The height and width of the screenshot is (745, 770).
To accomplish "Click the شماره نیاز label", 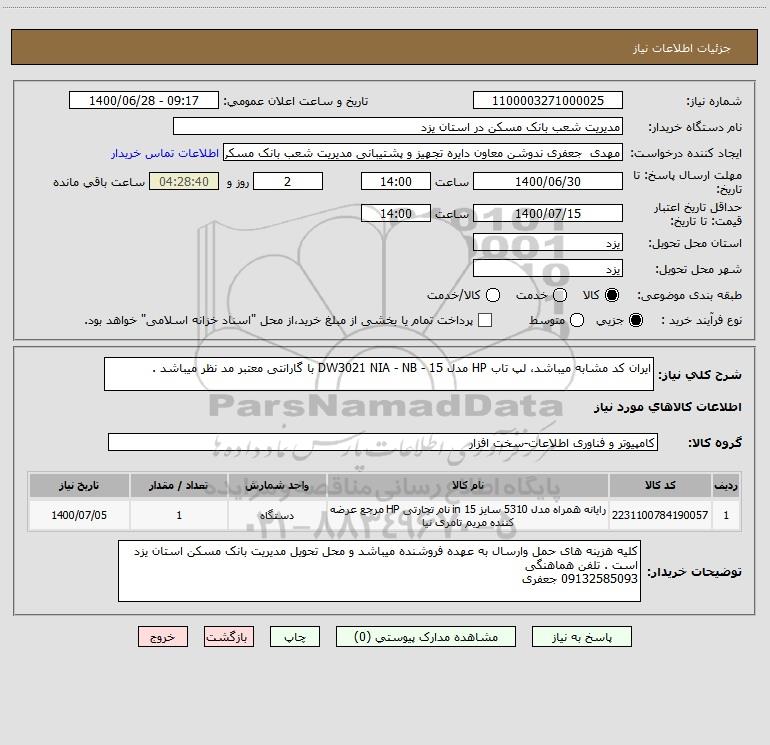I will click(x=714, y=102).
